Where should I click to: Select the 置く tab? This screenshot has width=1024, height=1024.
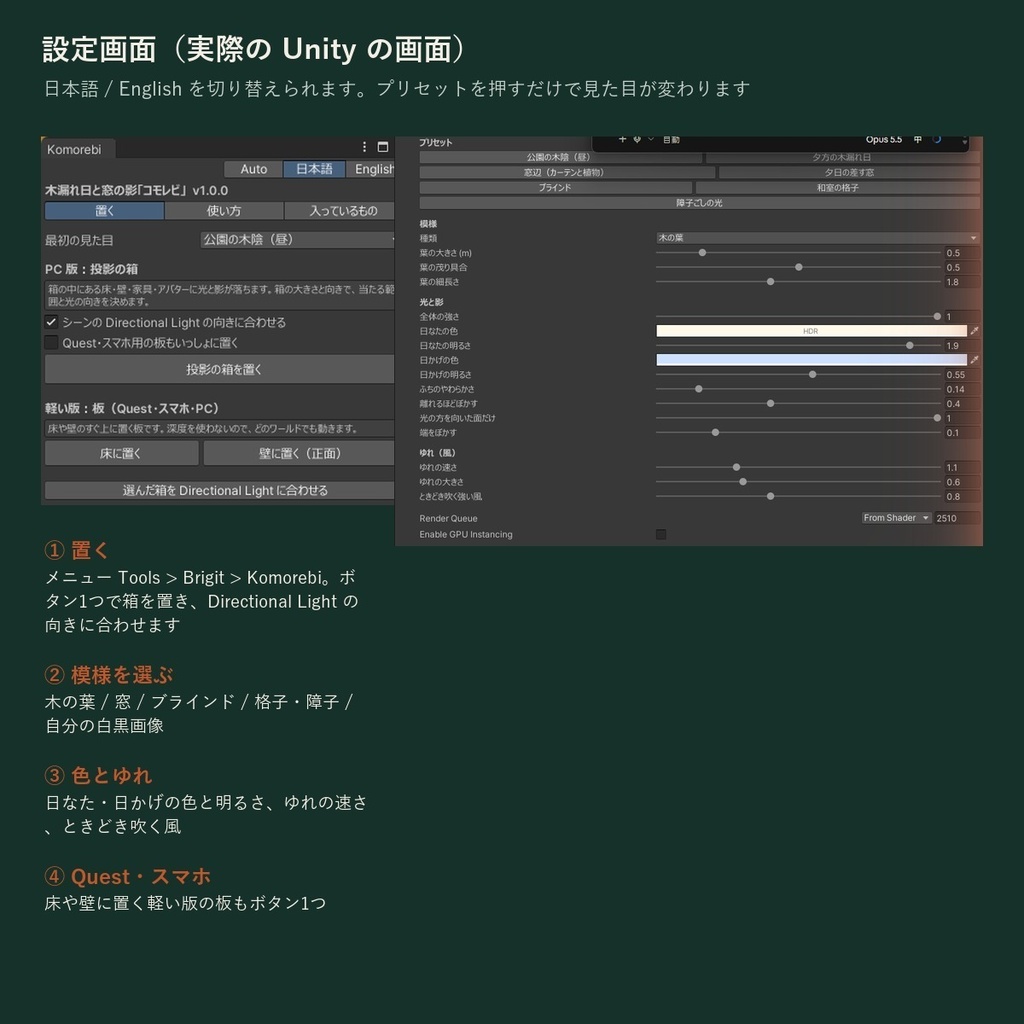(x=104, y=211)
